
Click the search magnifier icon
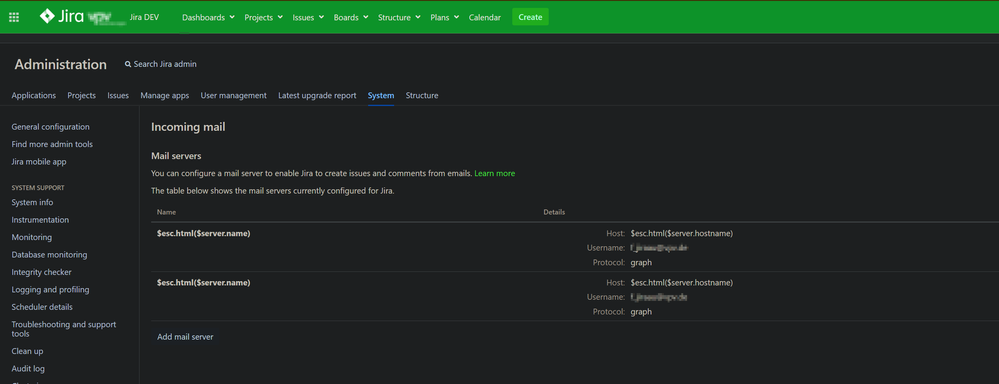pos(128,64)
